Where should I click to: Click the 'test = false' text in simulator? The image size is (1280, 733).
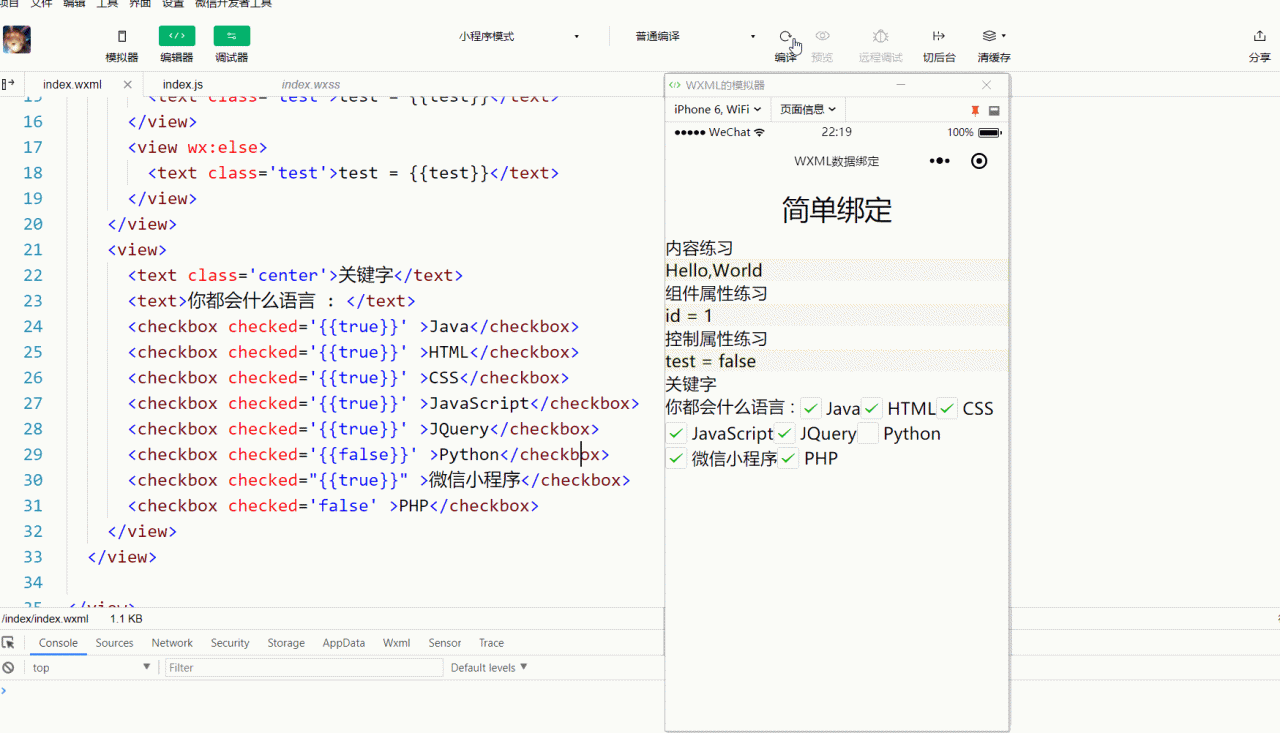pyautogui.click(x=711, y=361)
